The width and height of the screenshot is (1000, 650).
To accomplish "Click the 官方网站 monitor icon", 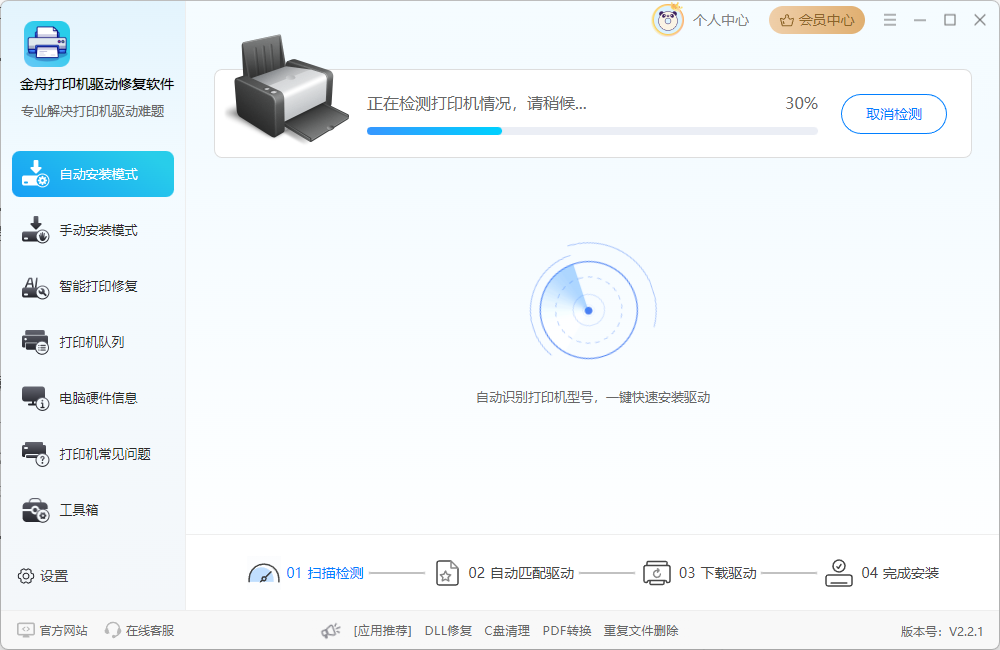I will tap(26, 630).
